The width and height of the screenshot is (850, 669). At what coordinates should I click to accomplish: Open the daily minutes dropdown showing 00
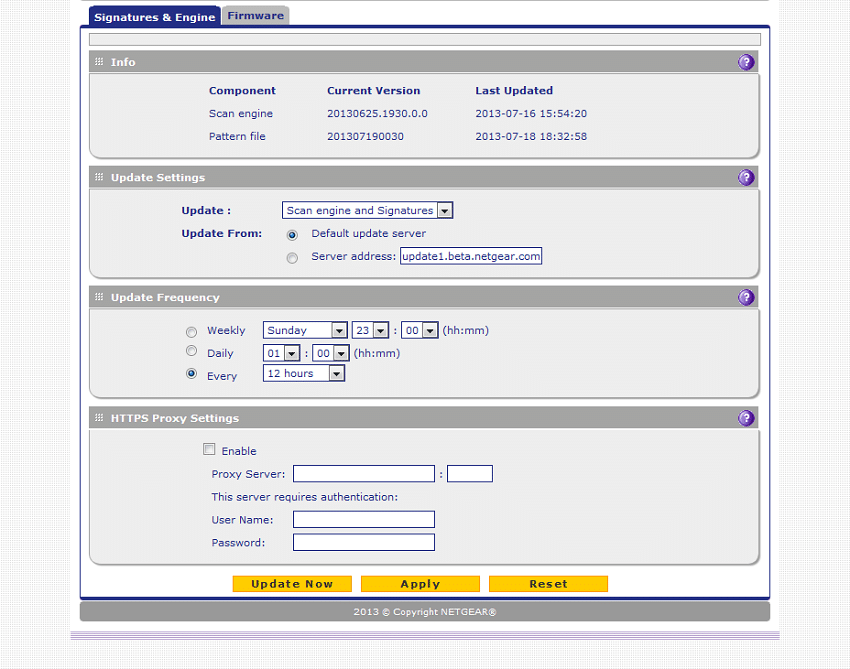point(331,353)
